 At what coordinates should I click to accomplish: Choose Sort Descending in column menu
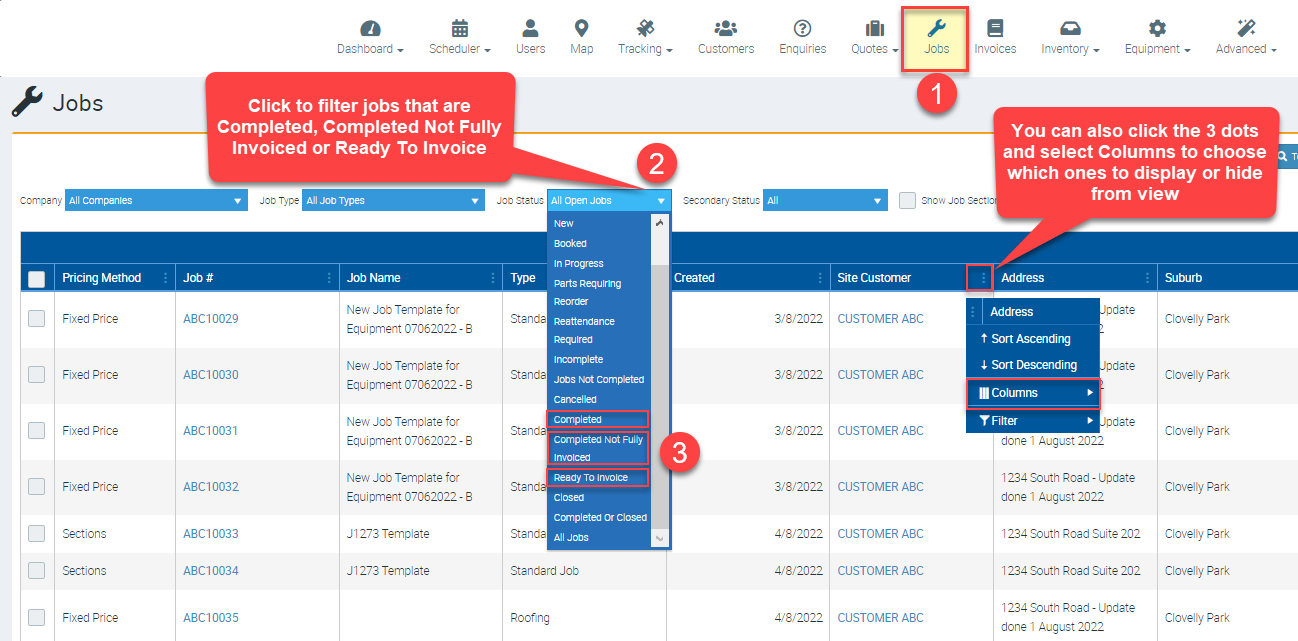[x=1033, y=365]
